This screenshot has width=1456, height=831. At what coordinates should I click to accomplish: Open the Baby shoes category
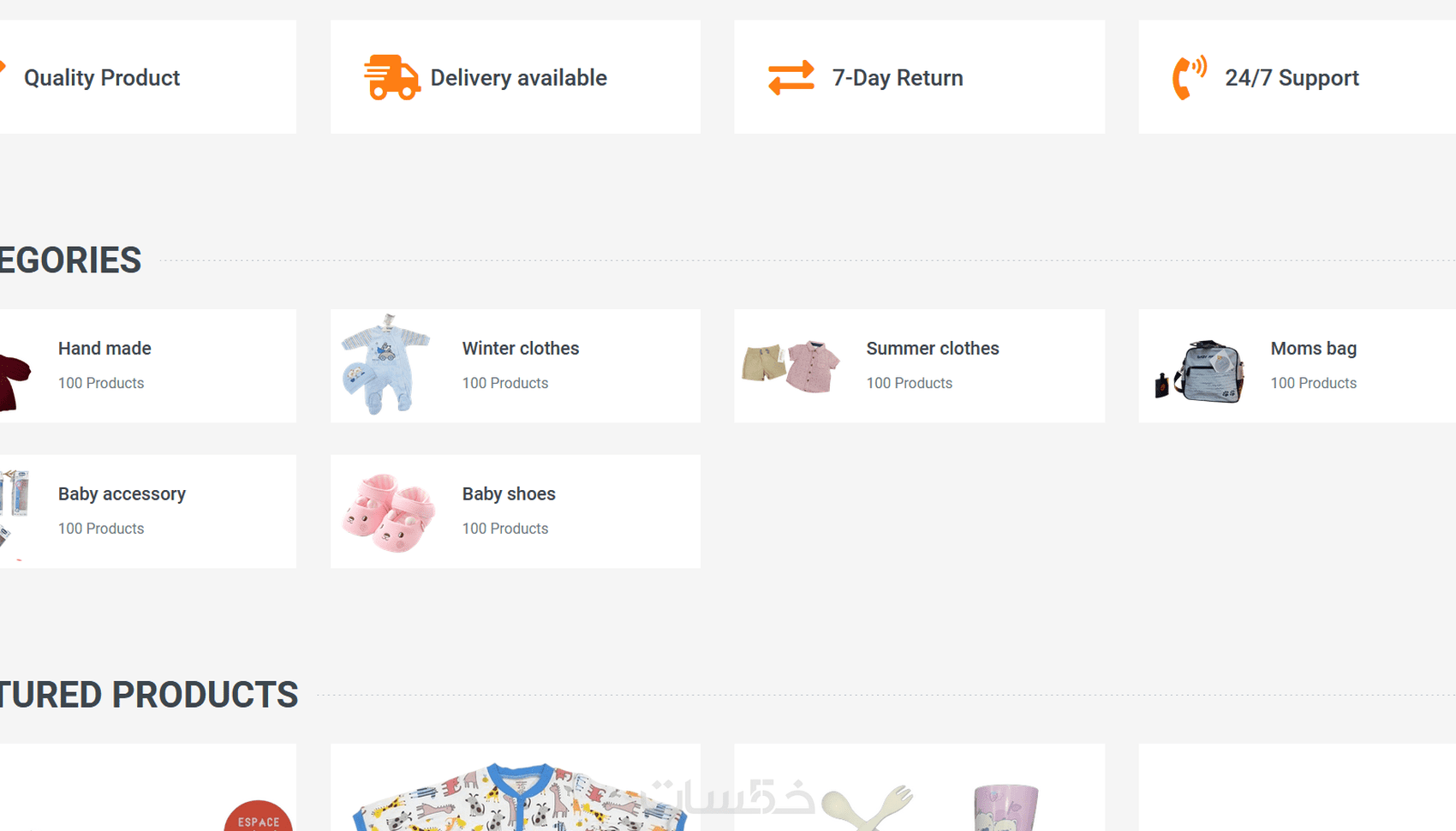[509, 494]
